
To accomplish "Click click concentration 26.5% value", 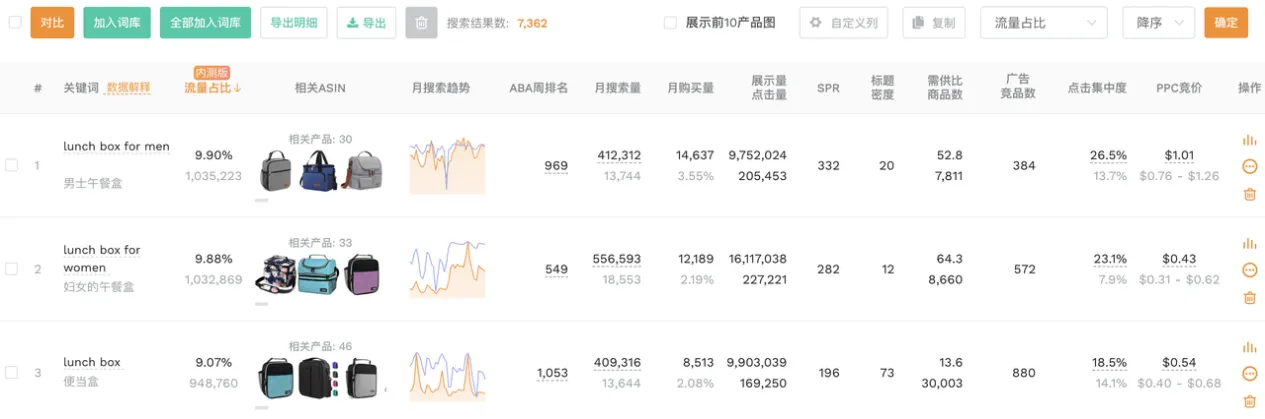I will pyautogui.click(x=1108, y=155).
